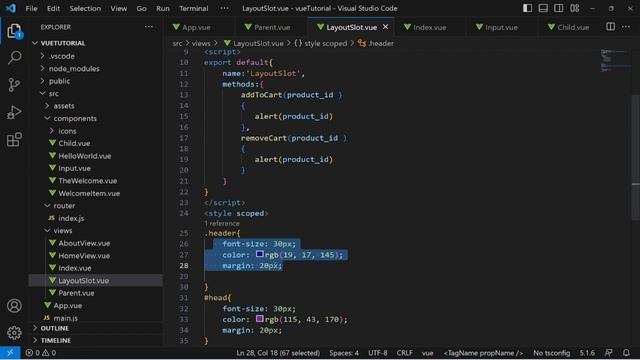This screenshot has width=640, height=360.
Task: Open Explorer Views and More Actions ellipsis
Action: pos(149,27)
